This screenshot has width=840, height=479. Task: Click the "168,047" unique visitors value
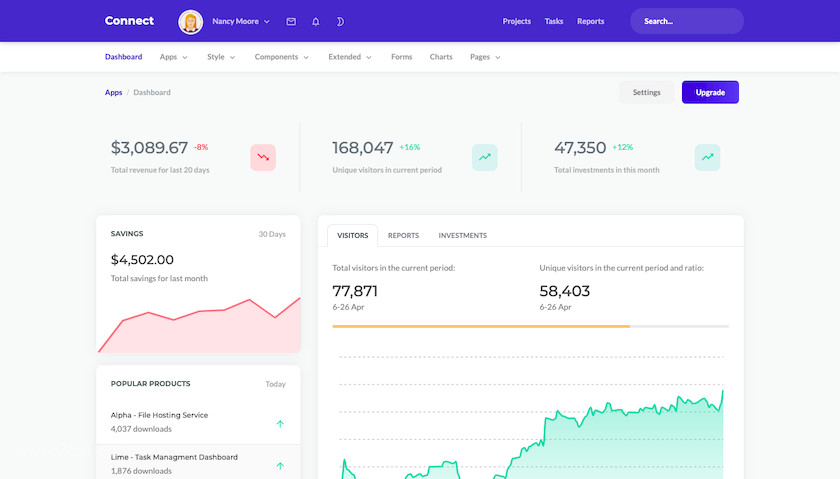[x=363, y=148]
